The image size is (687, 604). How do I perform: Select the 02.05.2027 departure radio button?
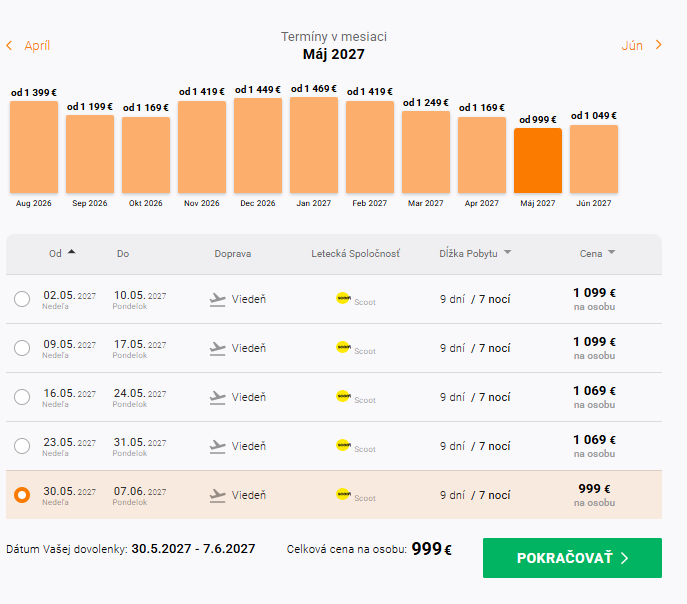(x=22, y=299)
